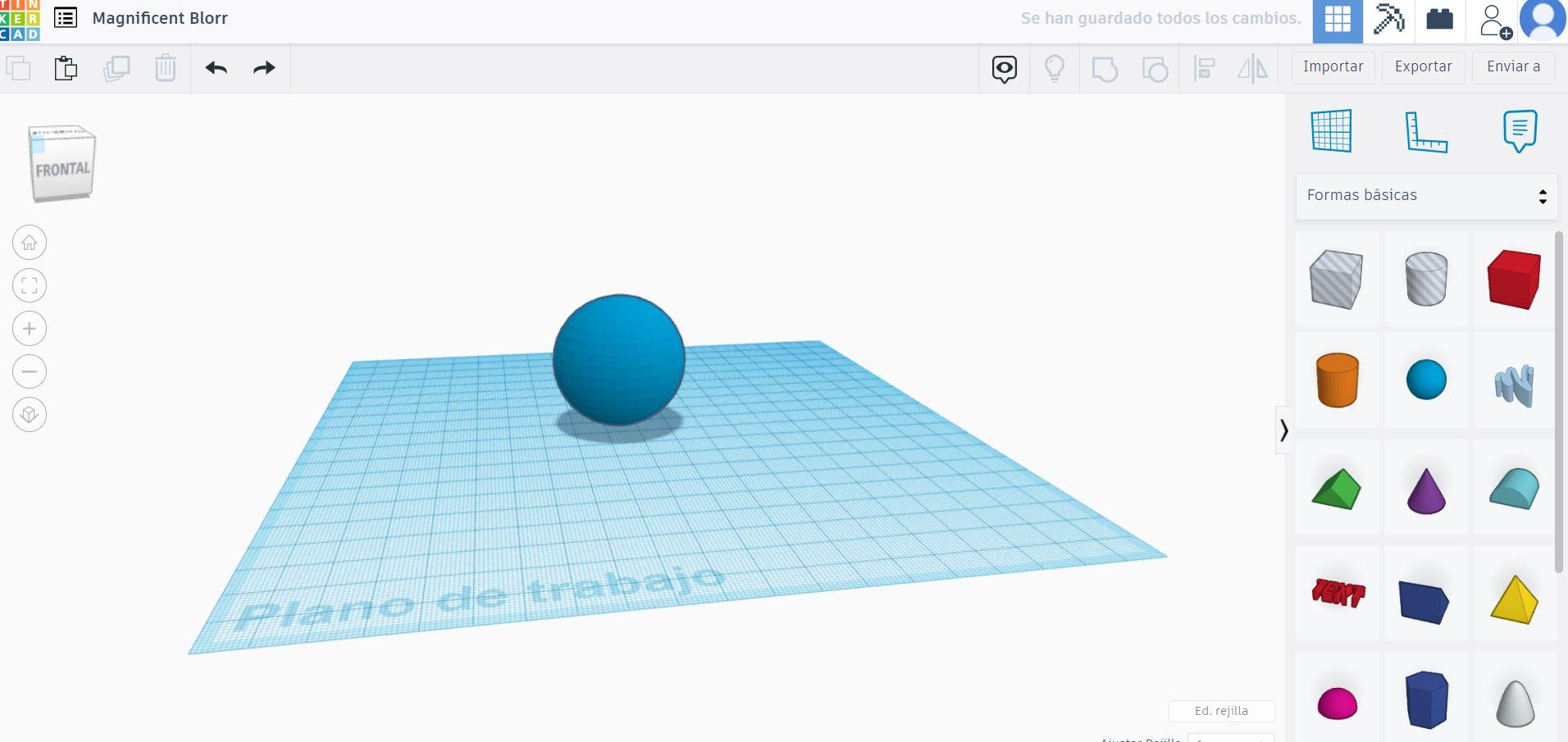Click the Enviar a button

point(1513,66)
